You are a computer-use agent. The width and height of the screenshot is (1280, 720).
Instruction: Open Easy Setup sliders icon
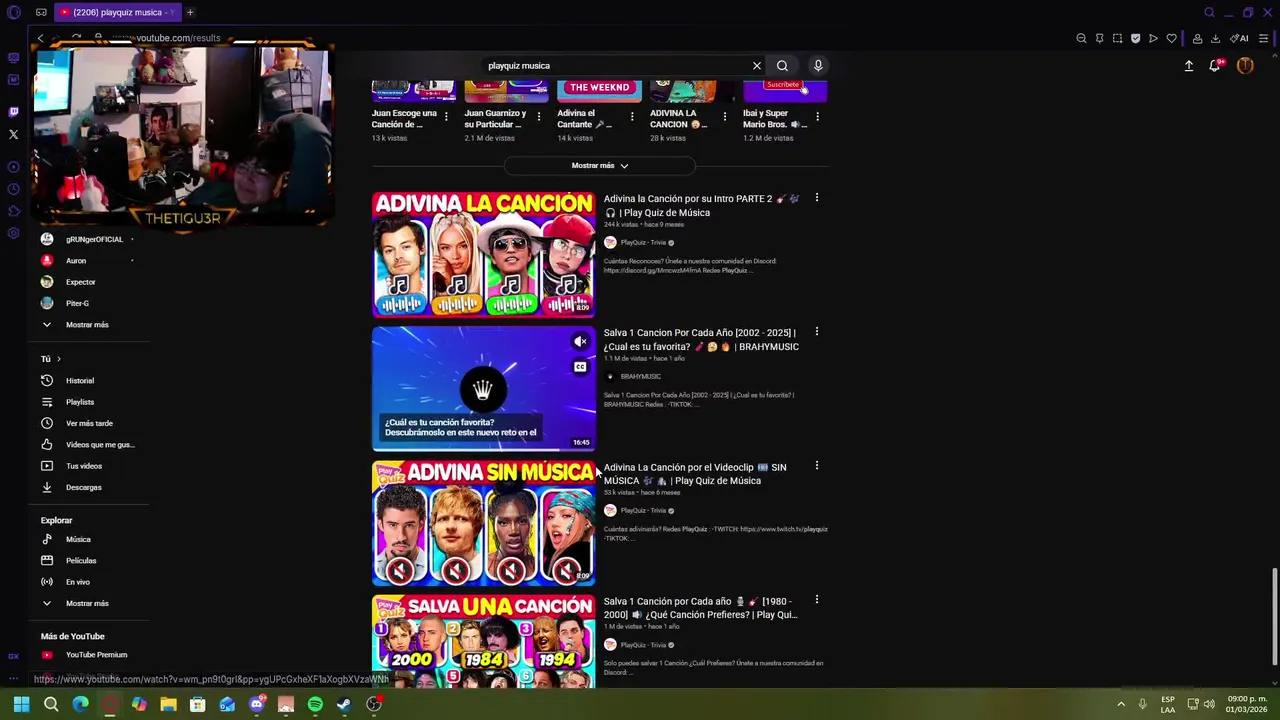[1264, 38]
